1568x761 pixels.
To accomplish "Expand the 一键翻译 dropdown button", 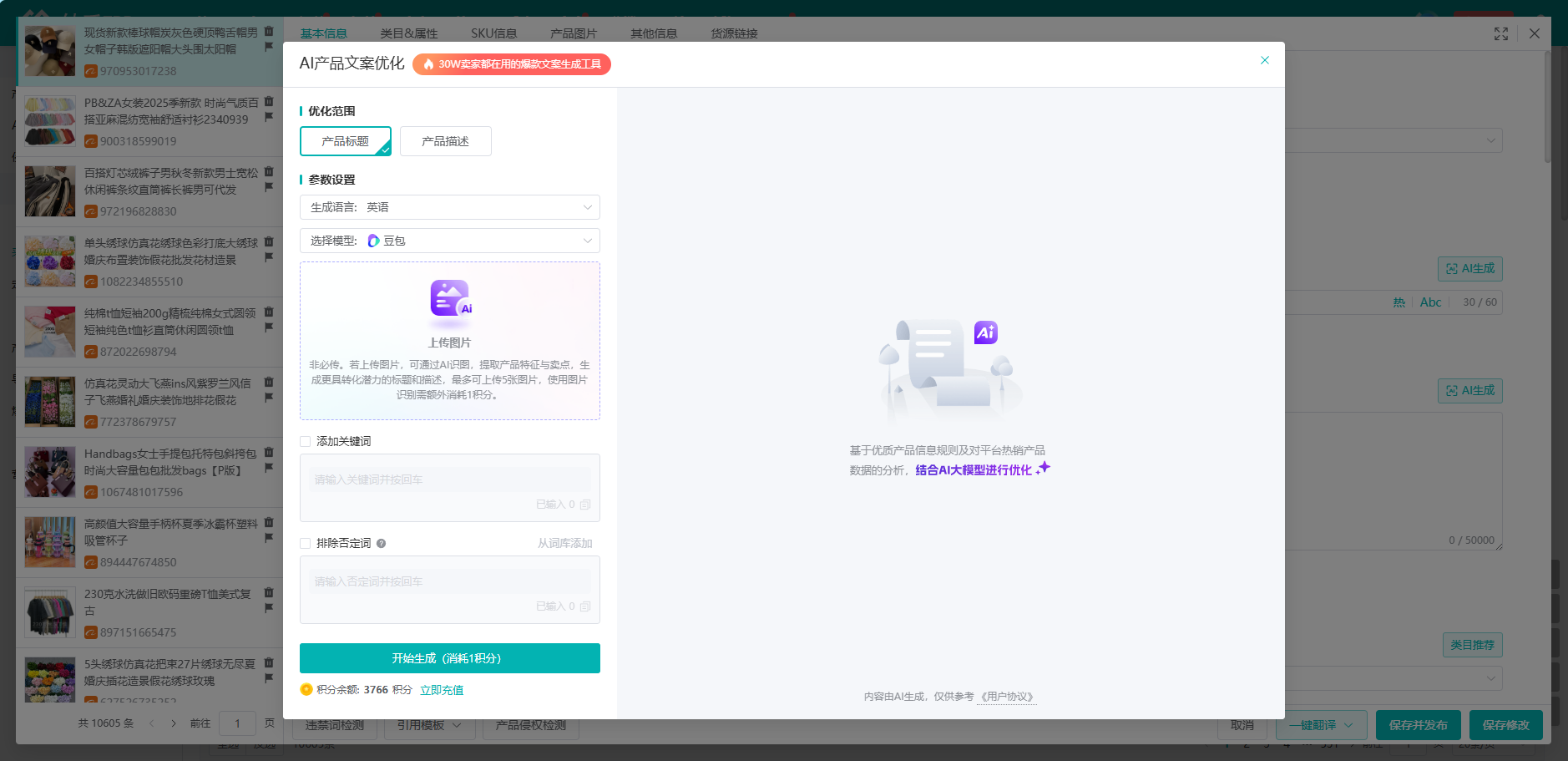I will coord(1321,725).
